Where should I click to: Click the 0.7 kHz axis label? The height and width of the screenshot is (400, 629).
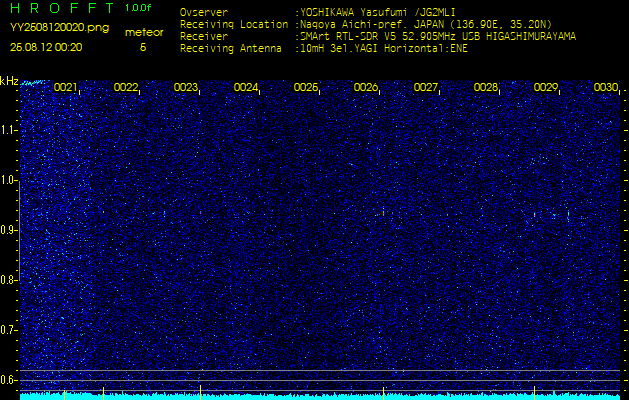click(x=8, y=330)
